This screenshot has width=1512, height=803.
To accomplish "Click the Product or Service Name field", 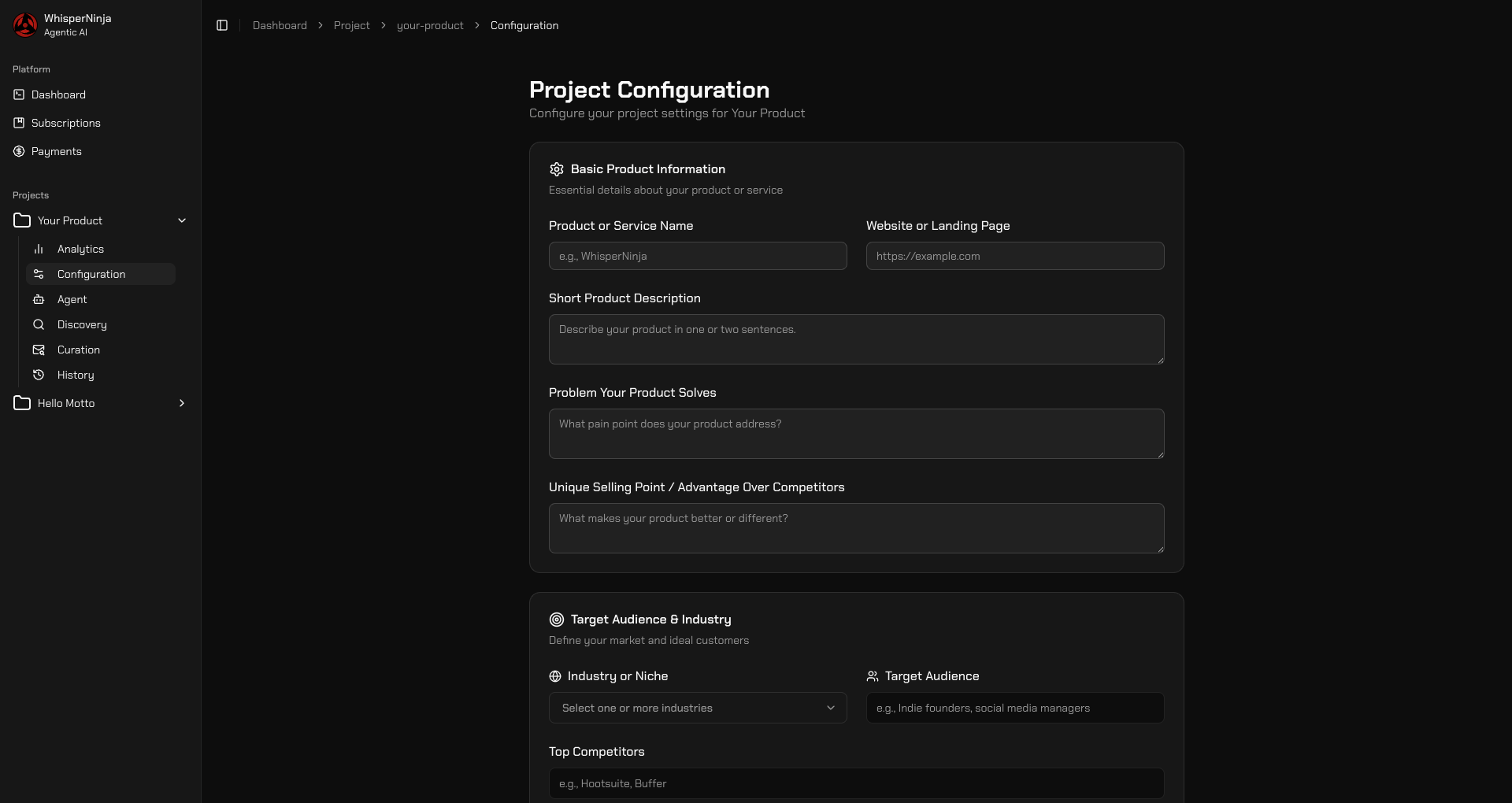I will tap(697, 256).
